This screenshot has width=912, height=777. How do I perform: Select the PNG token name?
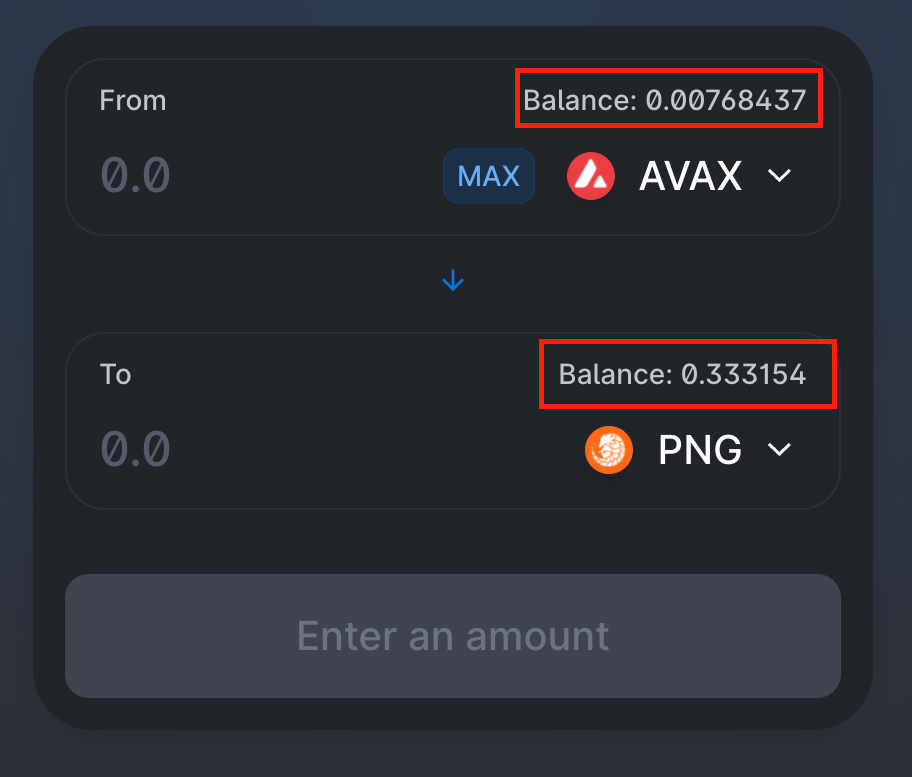click(699, 450)
